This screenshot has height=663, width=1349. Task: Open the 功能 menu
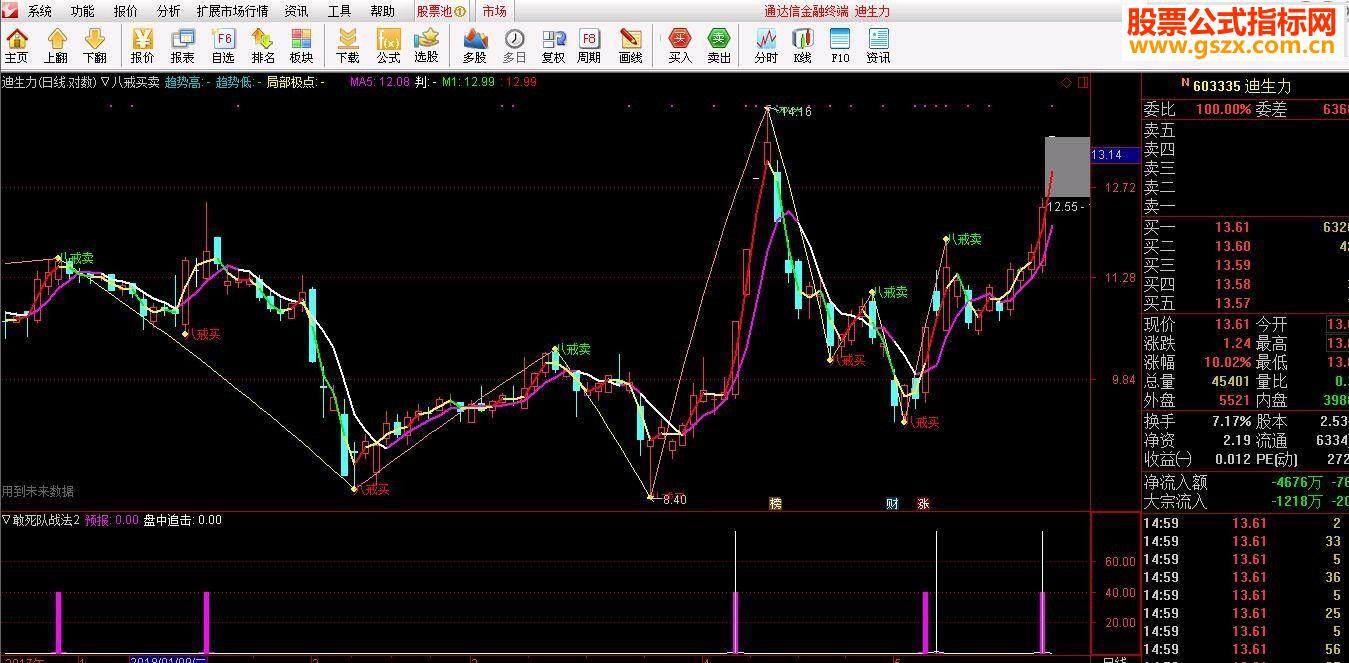(x=83, y=11)
